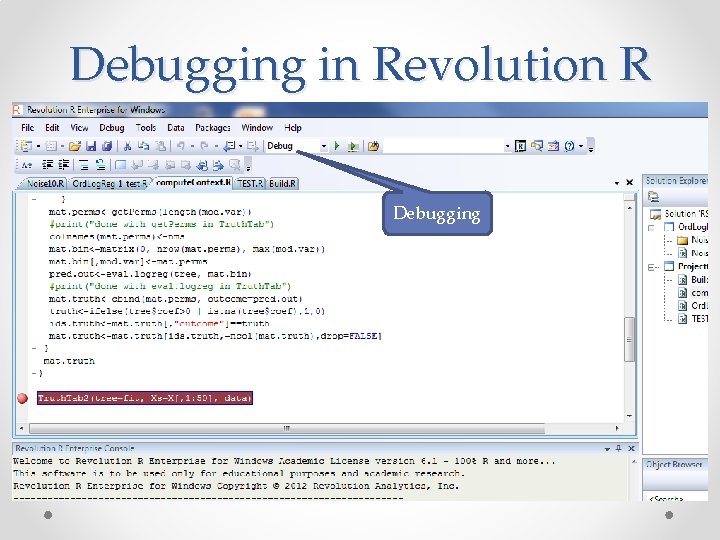Click the editor vertical scrollbar thumb
The width and height of the screenshot is (720, 540).
pos(629,339)
